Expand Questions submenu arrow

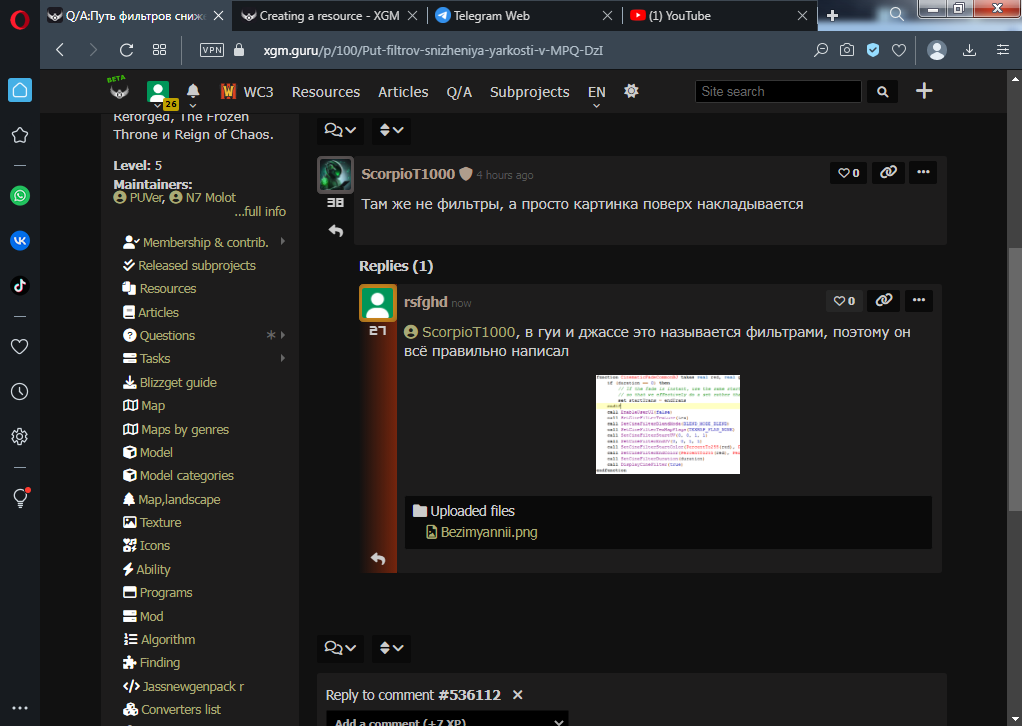point(282,335)
